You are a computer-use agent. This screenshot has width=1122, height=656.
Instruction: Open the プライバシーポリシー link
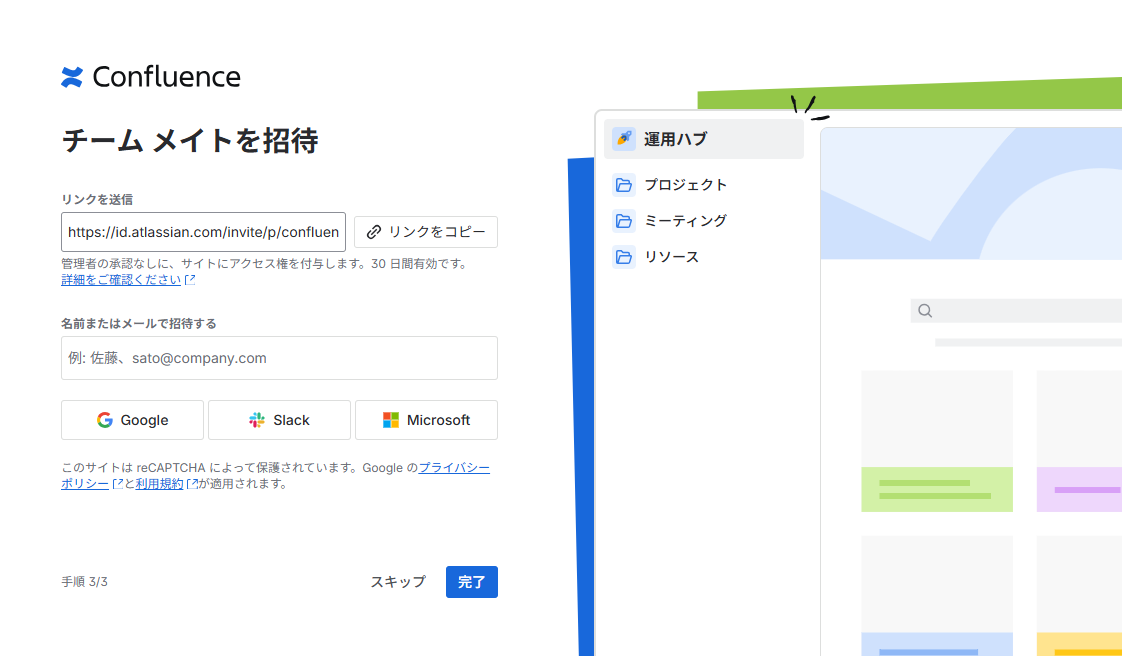tap(453, 467)
